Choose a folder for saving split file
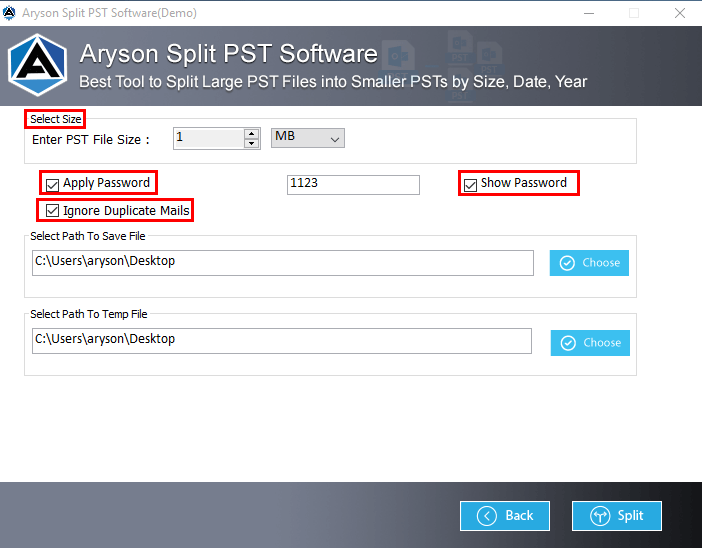Image resolution: width=702 pixels, height=548 pixels. pos(589,263)
